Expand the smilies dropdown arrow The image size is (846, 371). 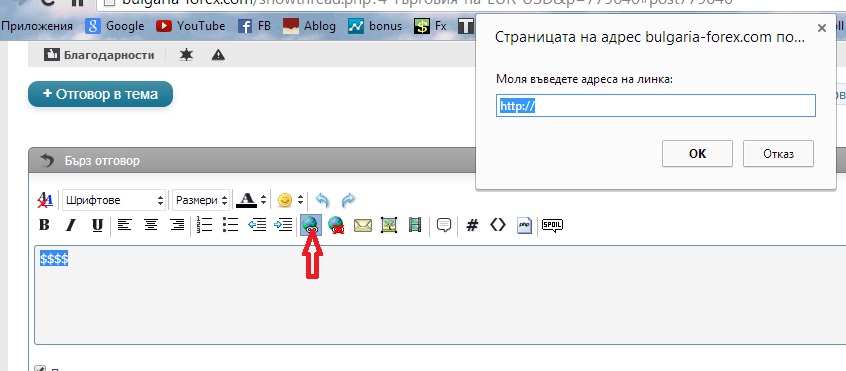point(300,200)
